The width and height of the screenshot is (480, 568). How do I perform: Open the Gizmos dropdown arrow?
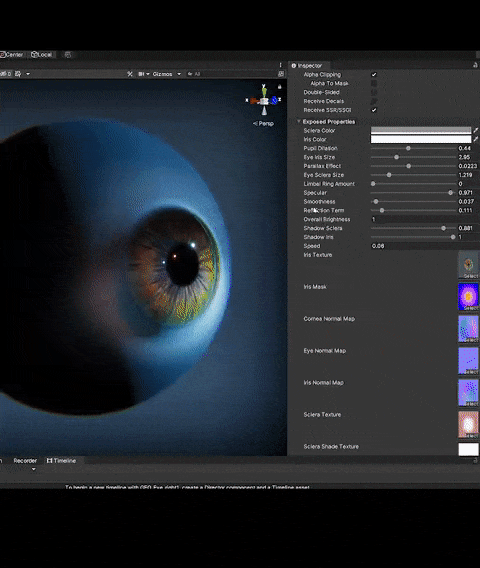[179, 74]
